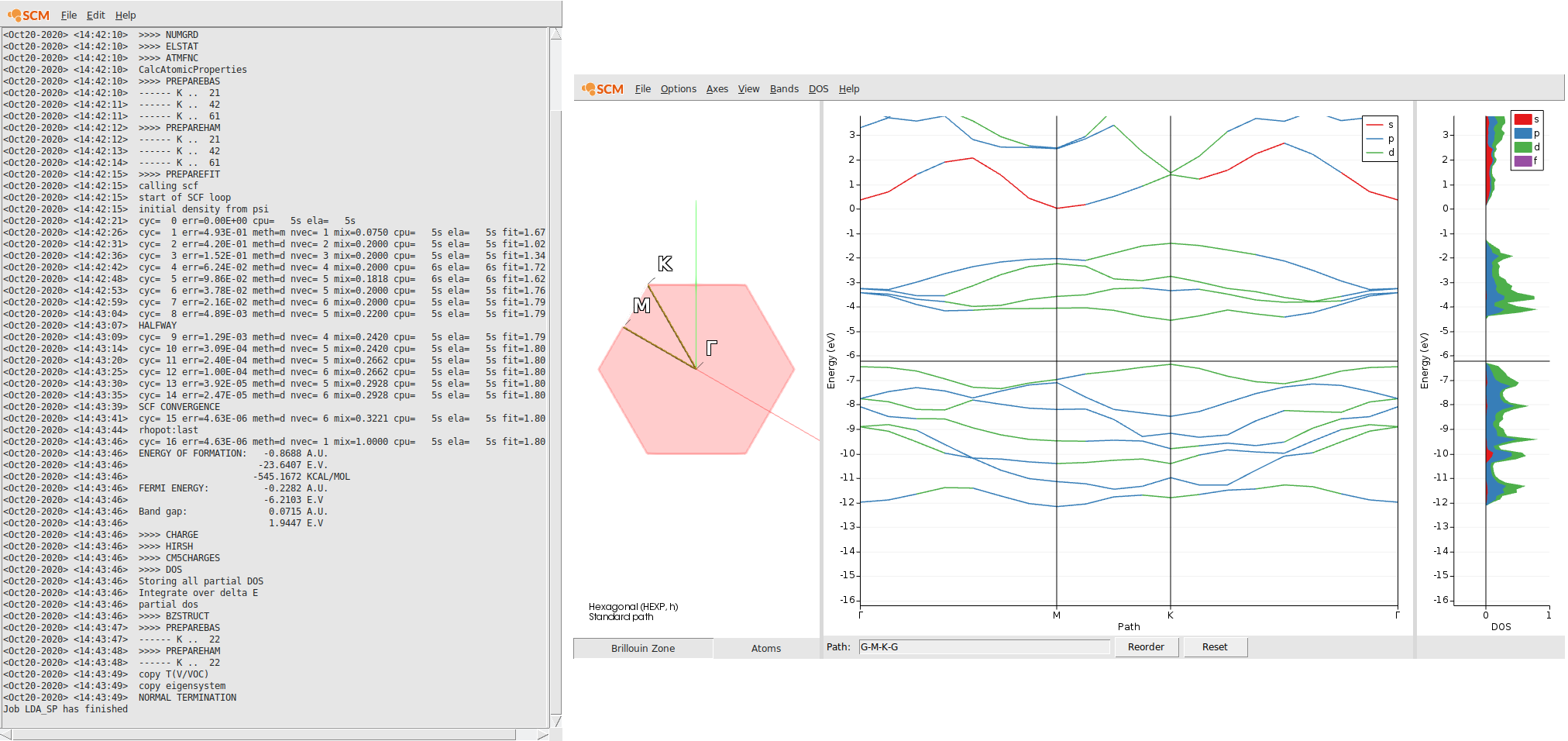This screenshot has height=741, width=1568.
Task: Click the Path field showing G-M-K-G
Action: coord(984,646)
